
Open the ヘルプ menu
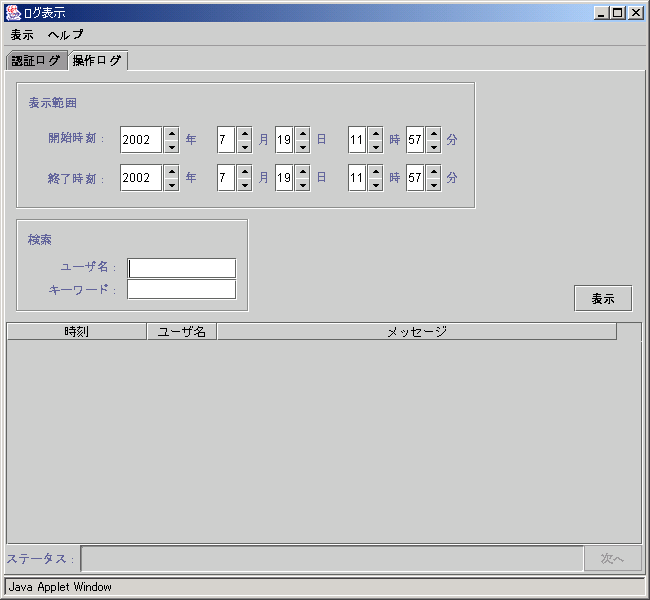[66, 34]
